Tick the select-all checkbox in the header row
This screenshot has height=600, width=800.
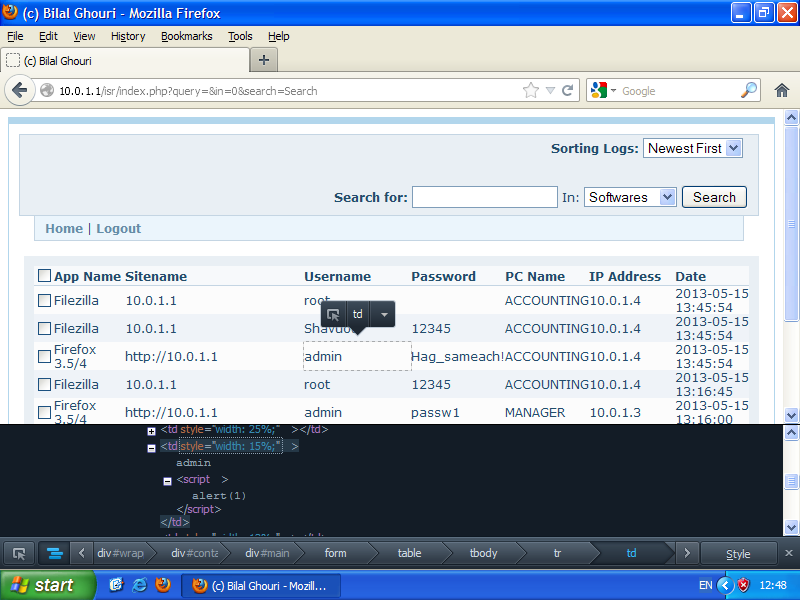[x=44, y=276]
